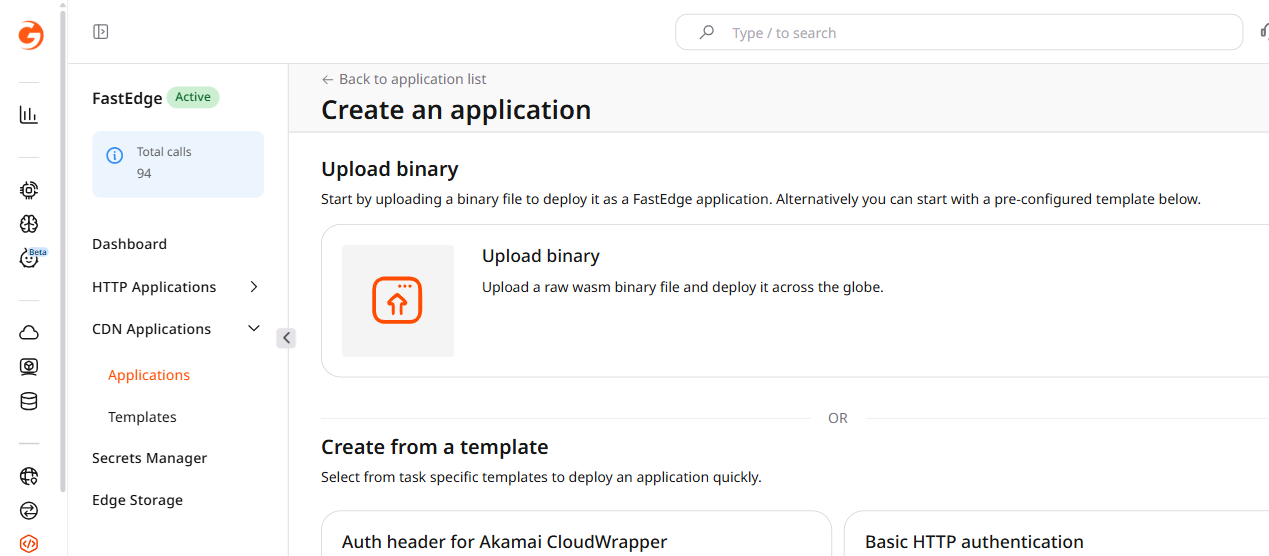Open the circular arrows exchange icon

(29, 510)
